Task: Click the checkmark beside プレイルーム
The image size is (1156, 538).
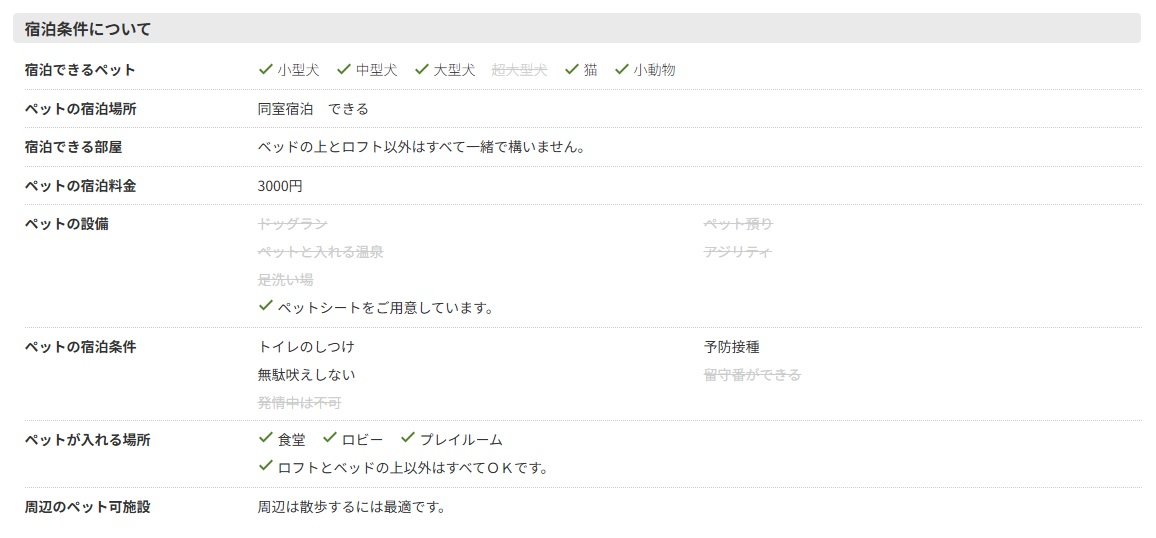Action: (407, 438)
